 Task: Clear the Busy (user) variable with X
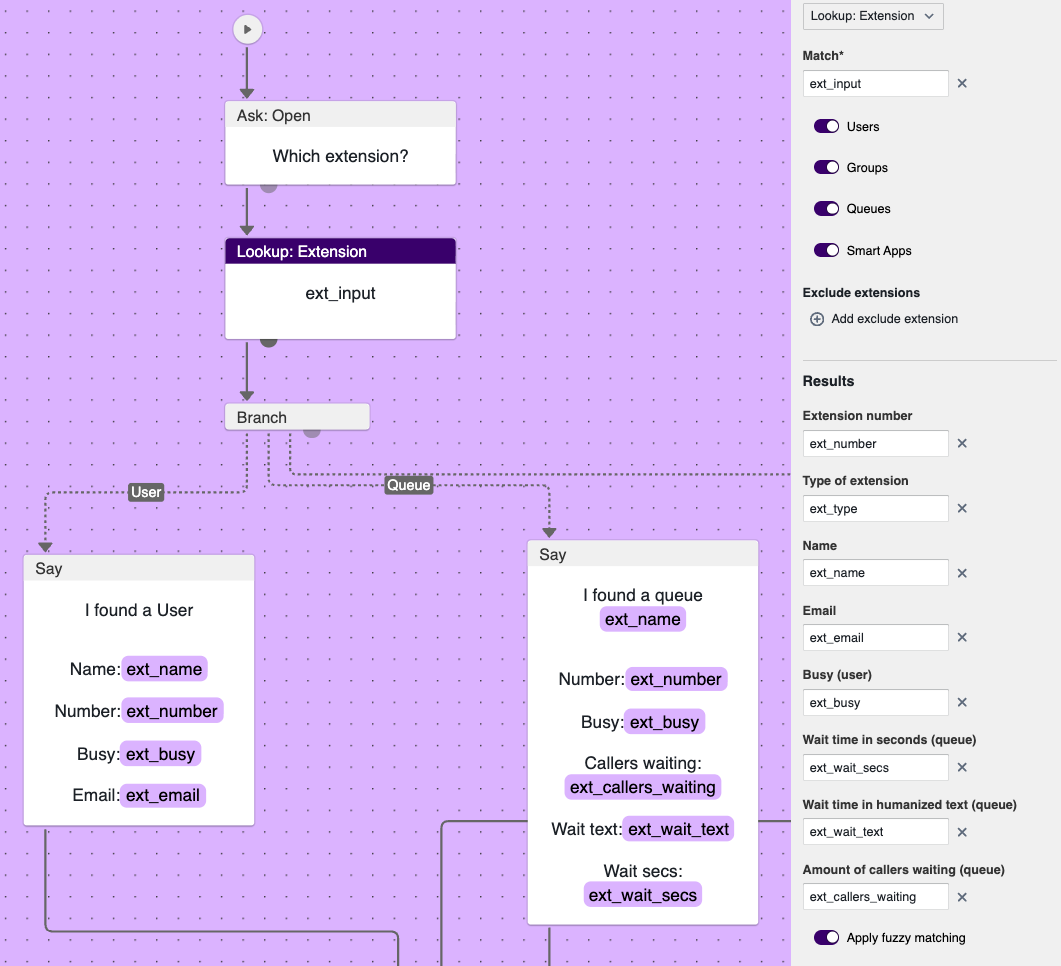point(962,702)
